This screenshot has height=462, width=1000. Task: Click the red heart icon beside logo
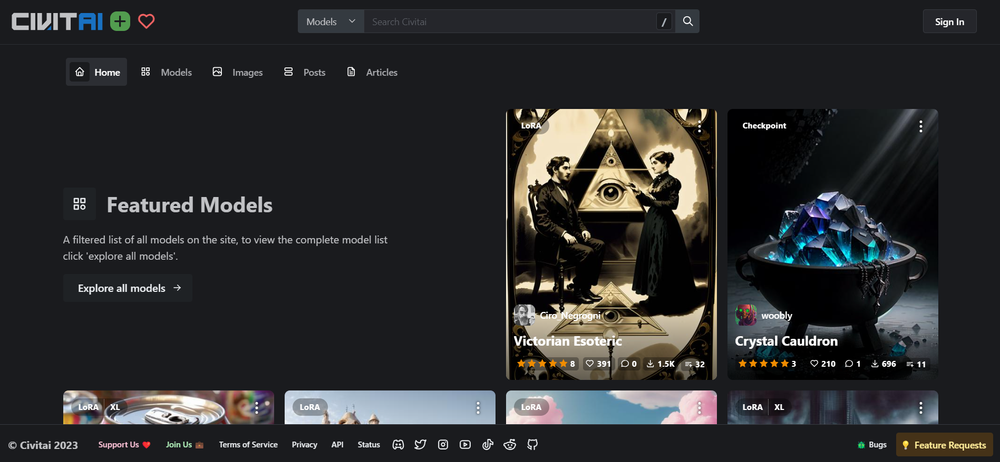click(146, 21)
